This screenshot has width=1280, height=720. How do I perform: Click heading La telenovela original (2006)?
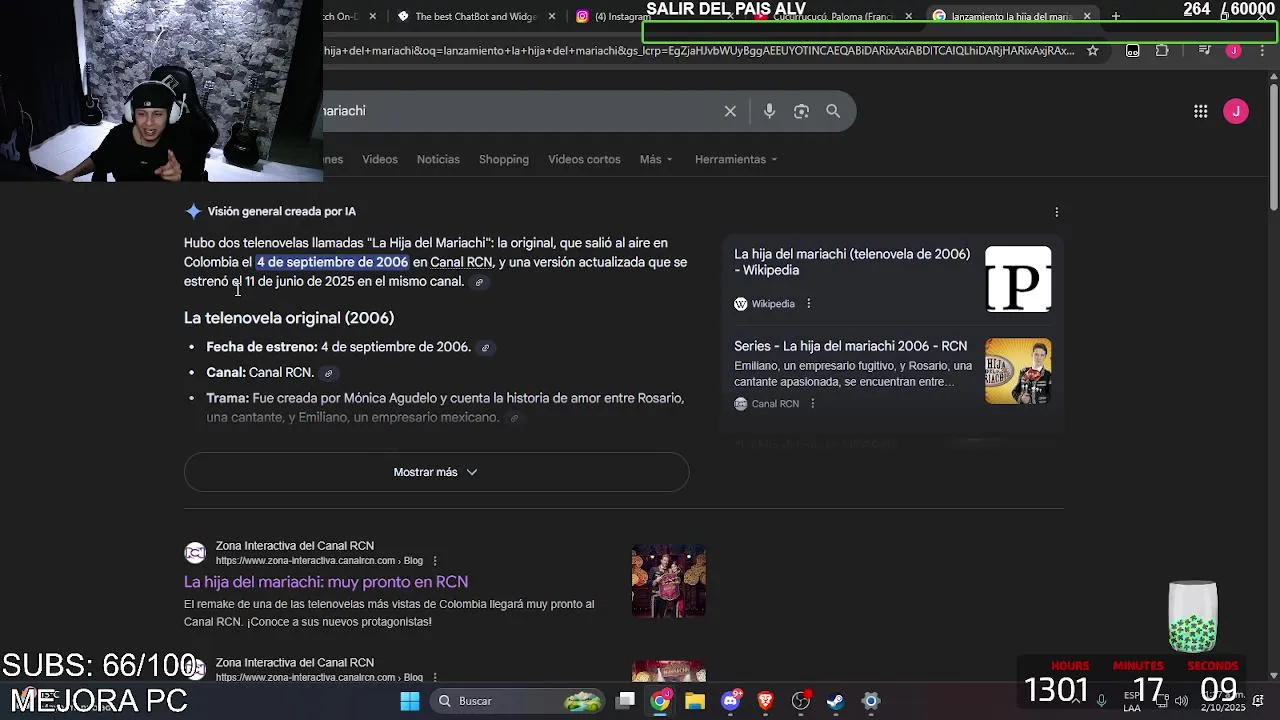click(289, 318)
